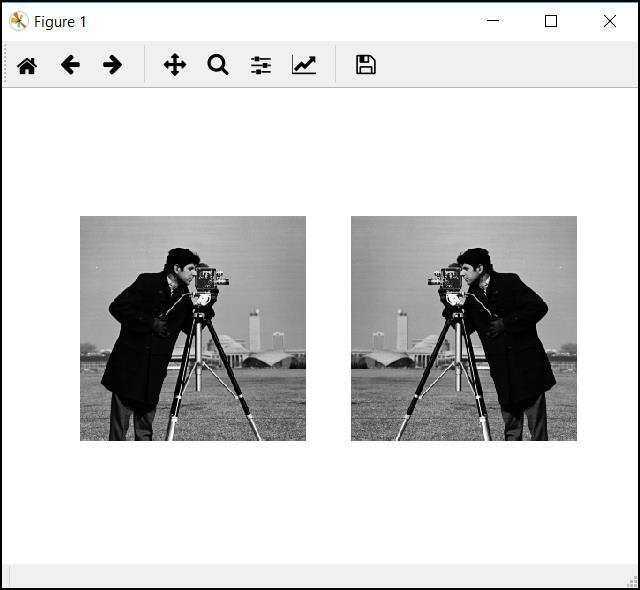Reset the view with the Home icon
This screenshot has width=640, height=590.
pyautogui.click(x=27, y=65)
